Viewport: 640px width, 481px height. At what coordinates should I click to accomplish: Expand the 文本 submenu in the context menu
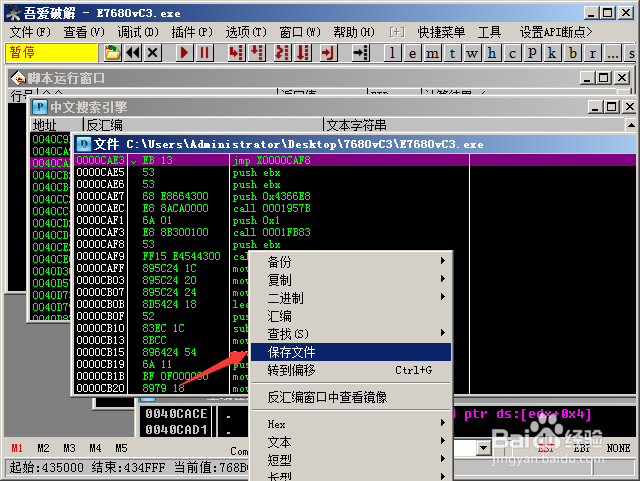click(351, 442)
